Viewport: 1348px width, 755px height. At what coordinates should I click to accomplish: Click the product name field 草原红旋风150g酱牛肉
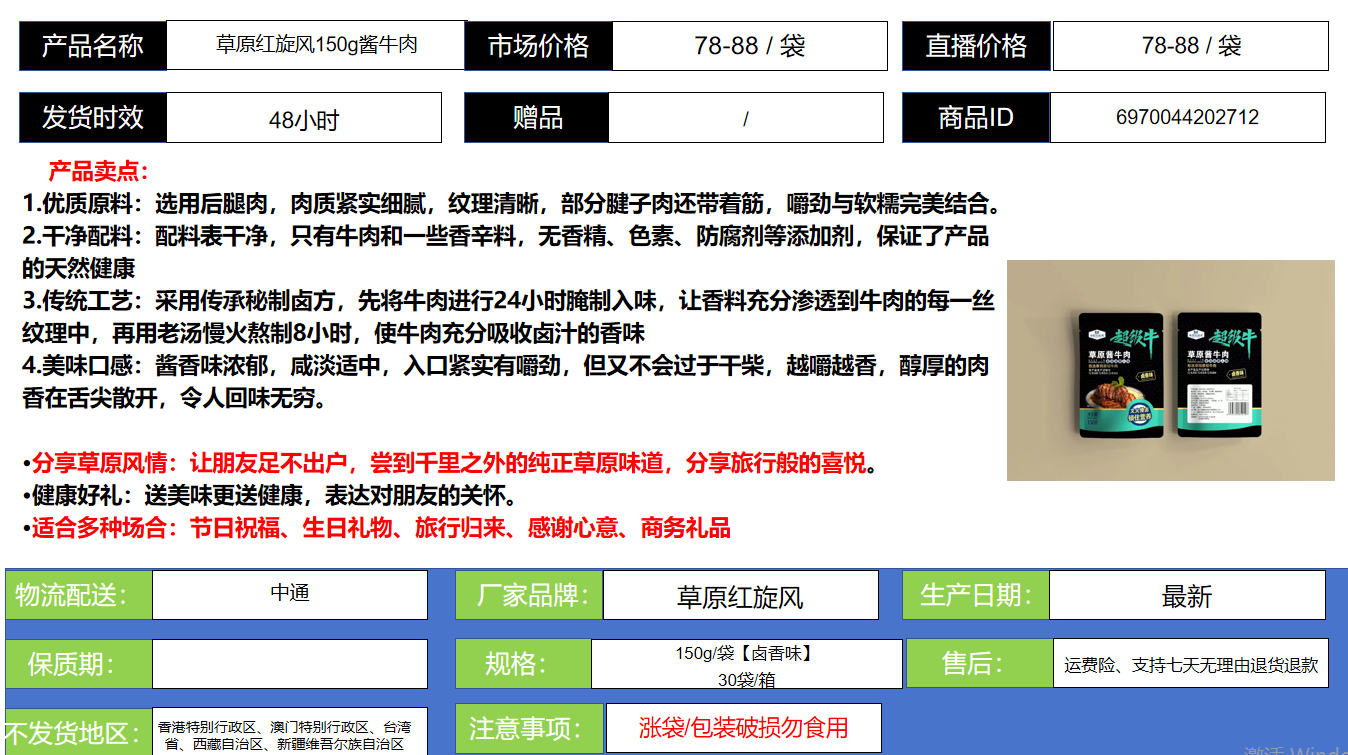tap(316, 45)
